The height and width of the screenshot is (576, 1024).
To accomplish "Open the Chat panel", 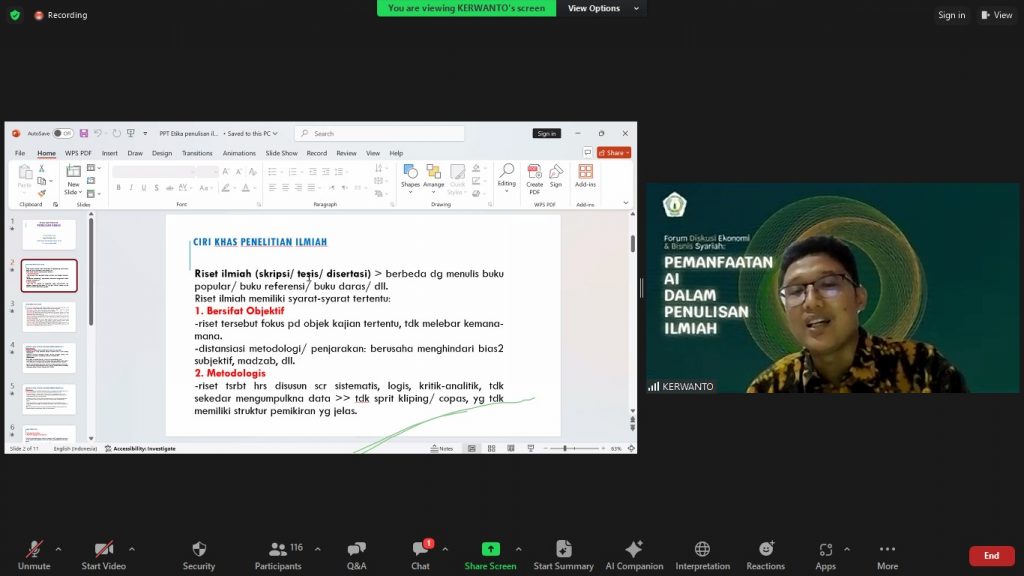I will pyautogui.click(x=420, y=549).
